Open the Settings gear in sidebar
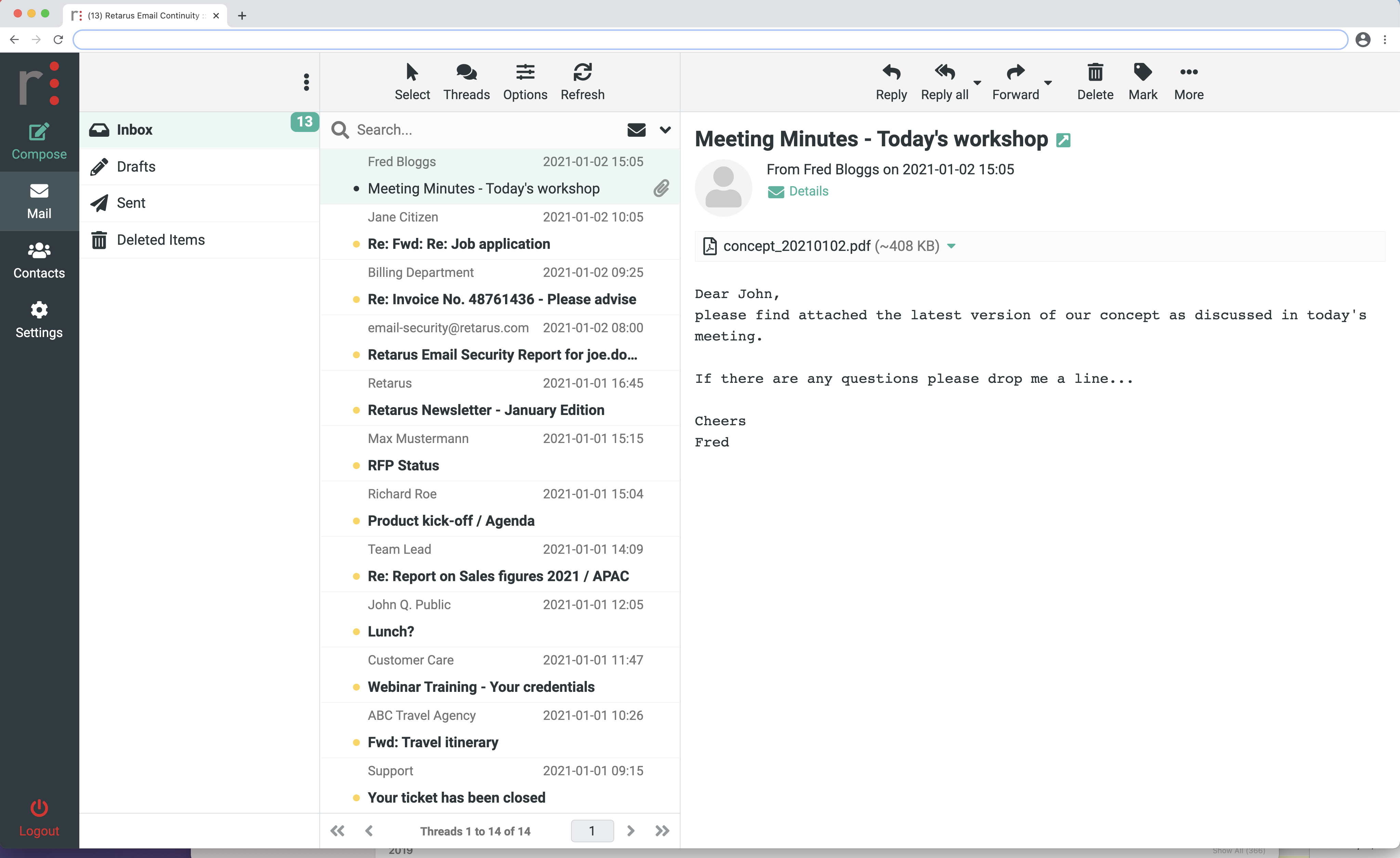Screen dimensions: 1400x858 39,310
